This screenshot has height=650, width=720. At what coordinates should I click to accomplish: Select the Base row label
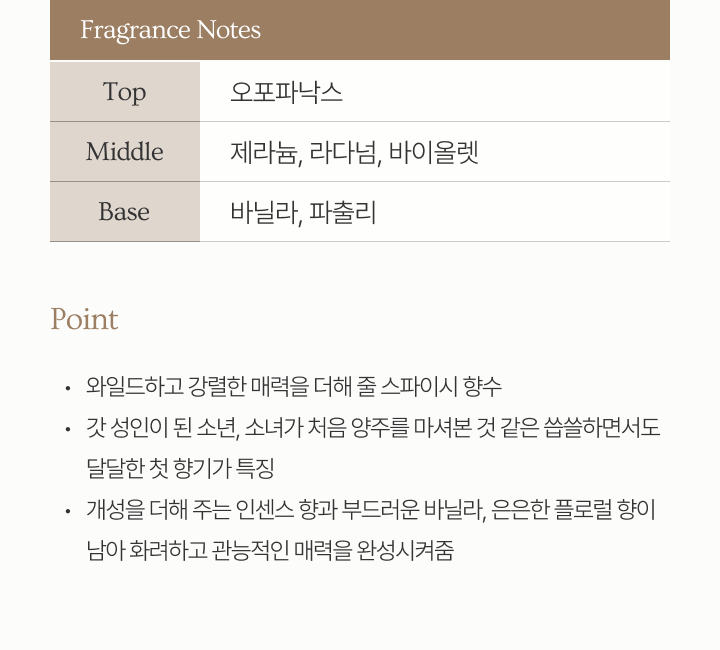click(x=124, y=212)
